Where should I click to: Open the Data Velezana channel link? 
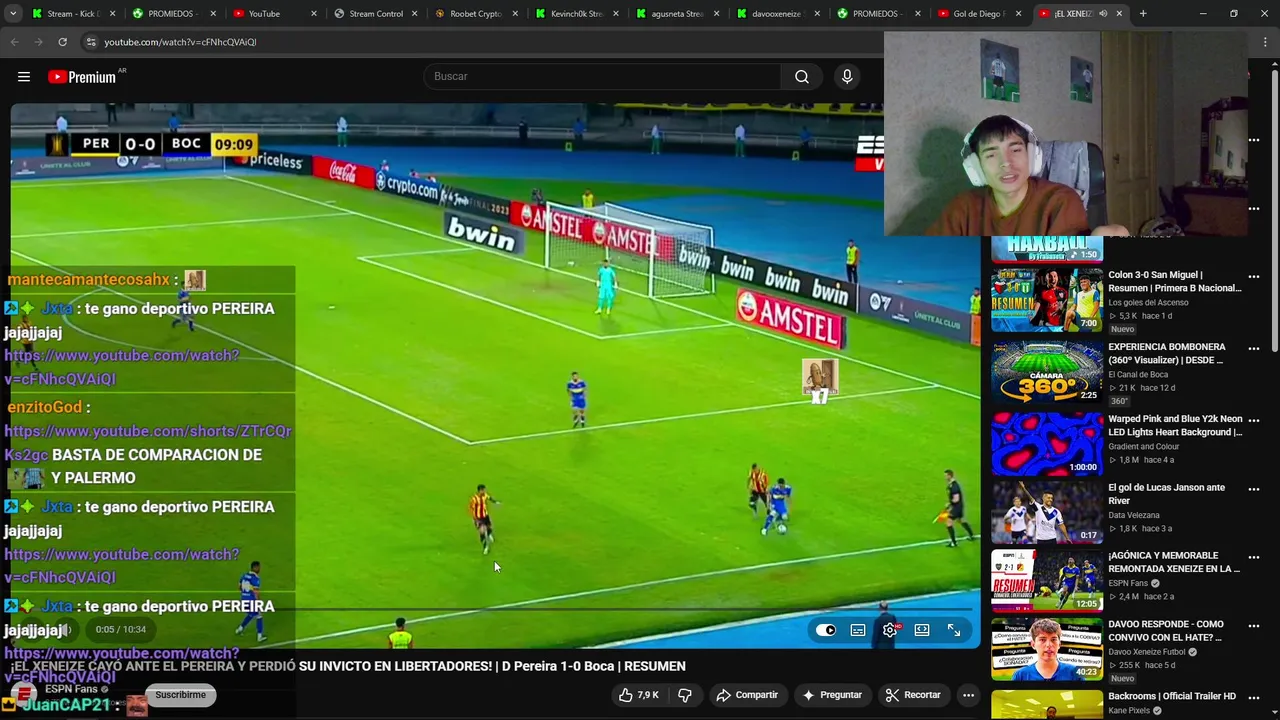pos(1134,515)
